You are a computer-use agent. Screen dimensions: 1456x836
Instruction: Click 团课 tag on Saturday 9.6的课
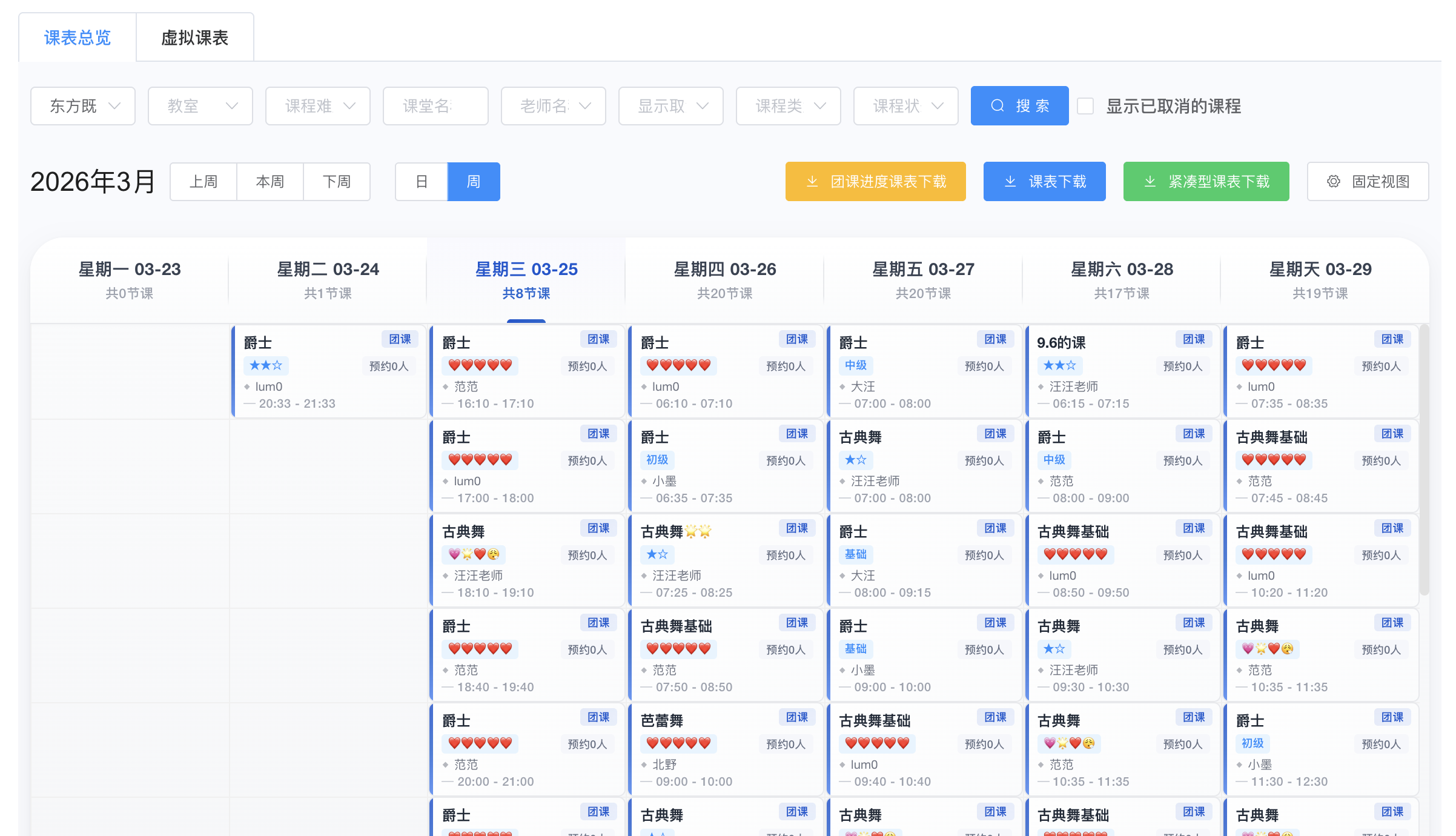point(1194,339)
